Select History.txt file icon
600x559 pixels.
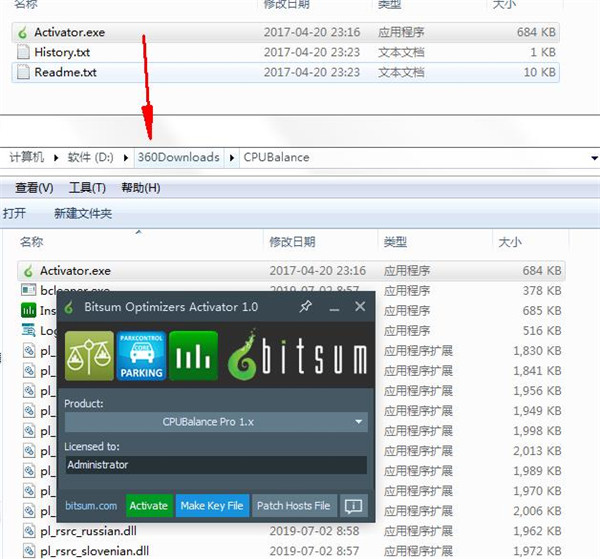pos(23,52)
